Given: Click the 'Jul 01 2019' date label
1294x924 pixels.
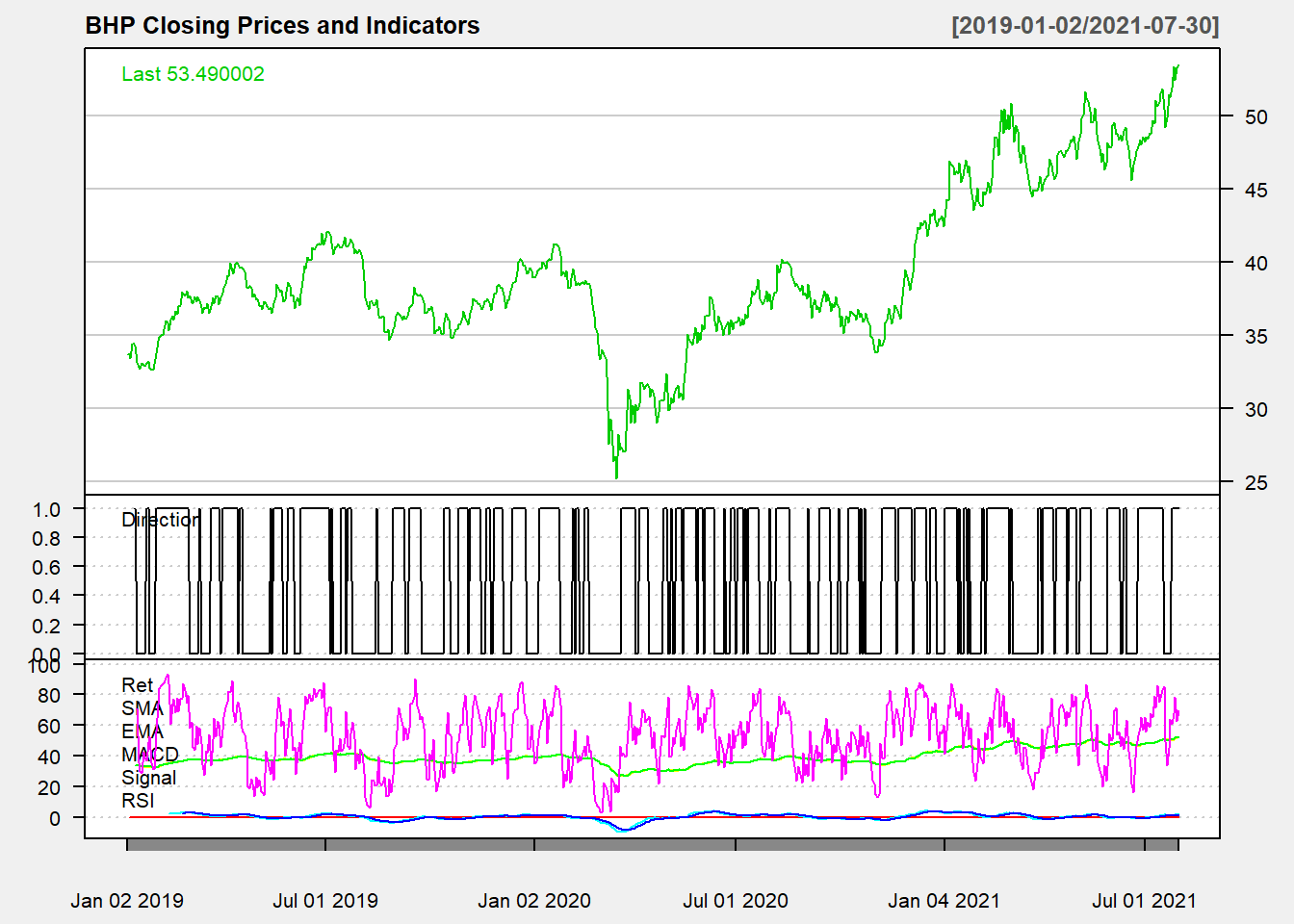Looking at the screenshot, I should [325, 901].
